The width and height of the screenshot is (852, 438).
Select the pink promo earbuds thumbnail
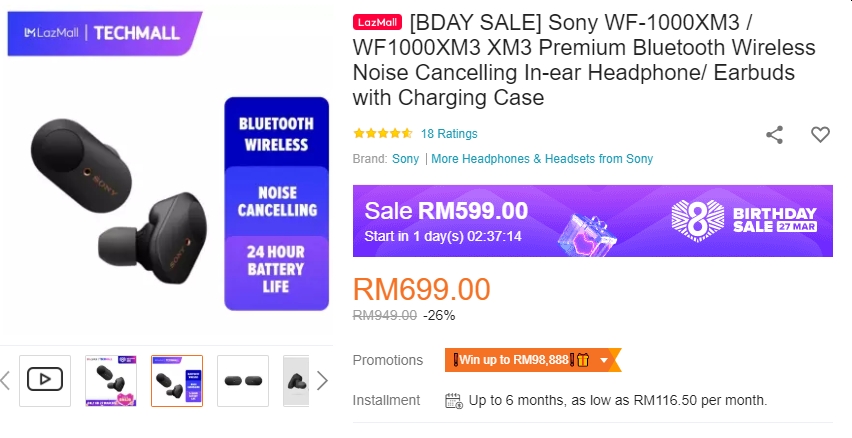(x=111, y=380)
